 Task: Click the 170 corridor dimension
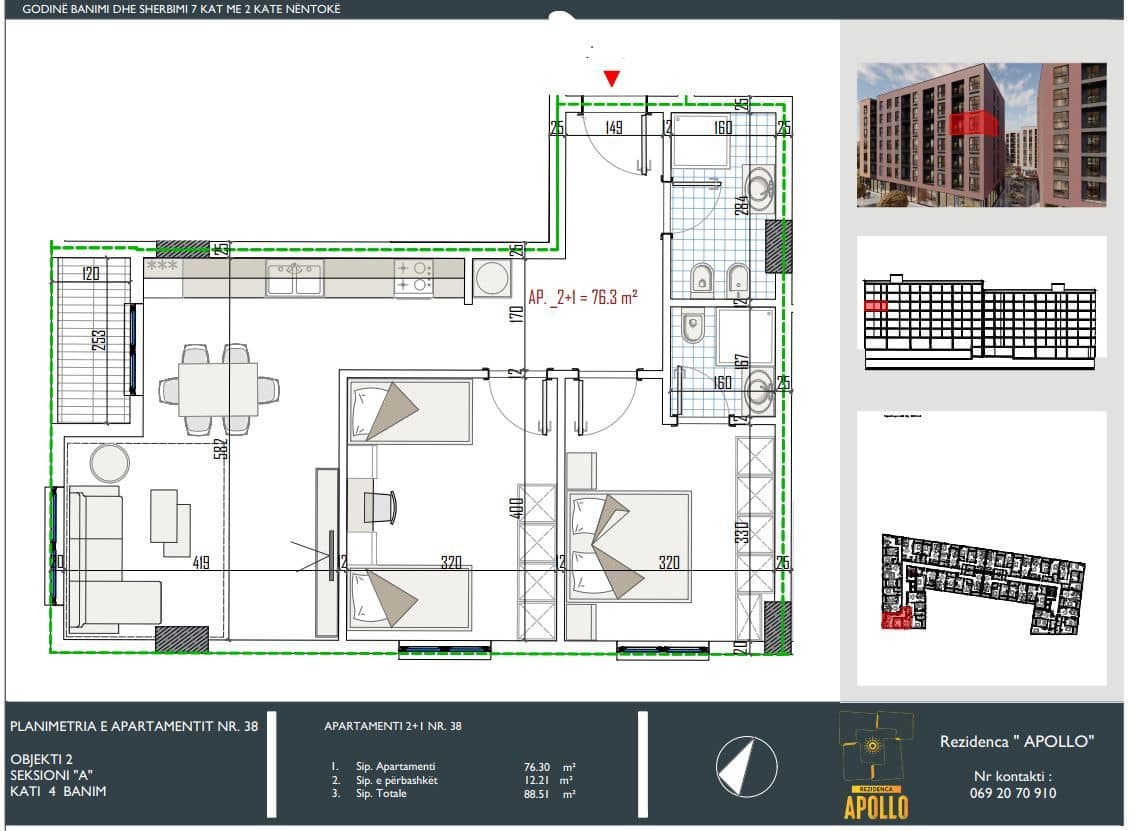pos(516,315)
